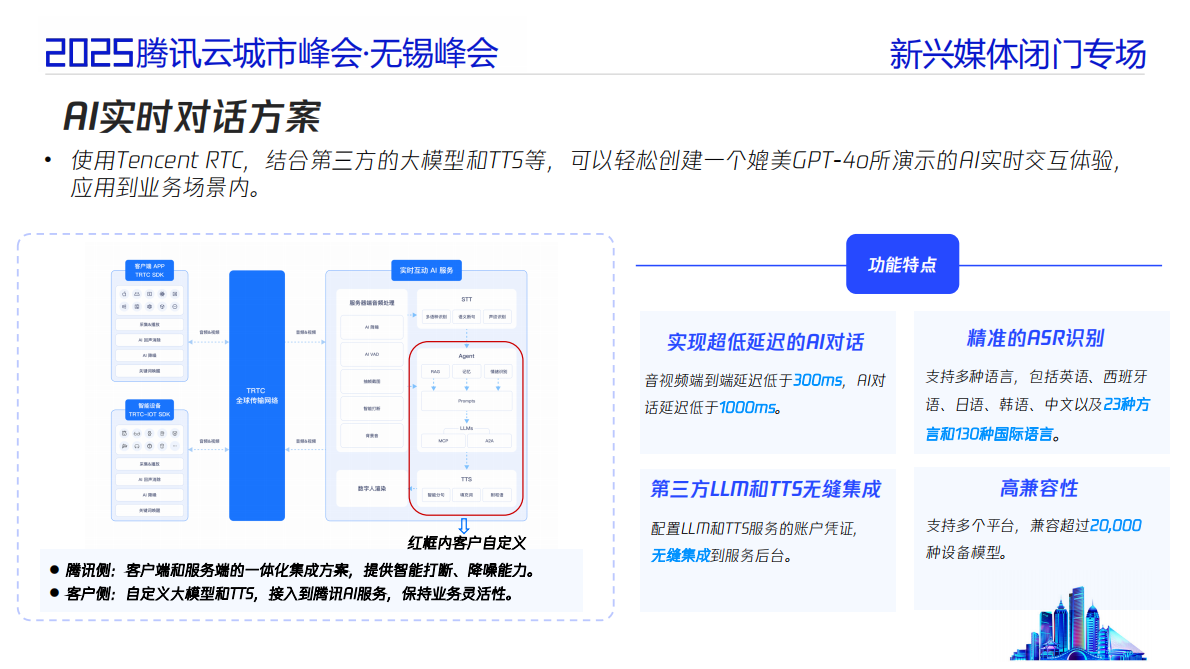This screenshot has width=1190, height=669.
Task: Click the Prompts box below Agent
Action: 467,401
